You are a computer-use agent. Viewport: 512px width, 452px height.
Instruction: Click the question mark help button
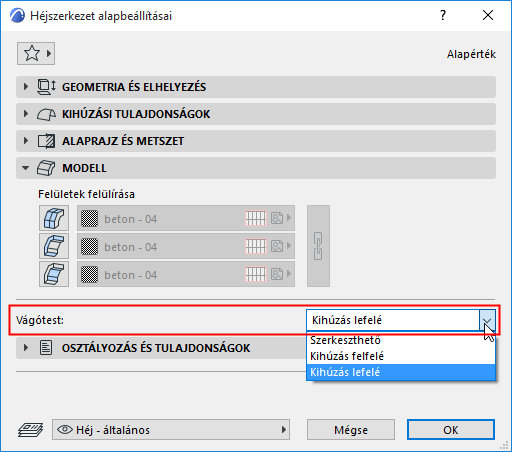pyautogui.click(x=443, y=15)
